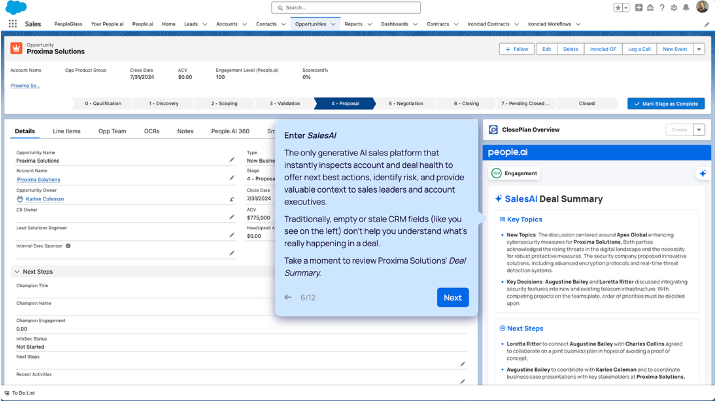Select the 5 - Negotiation stage

[405, 104]
